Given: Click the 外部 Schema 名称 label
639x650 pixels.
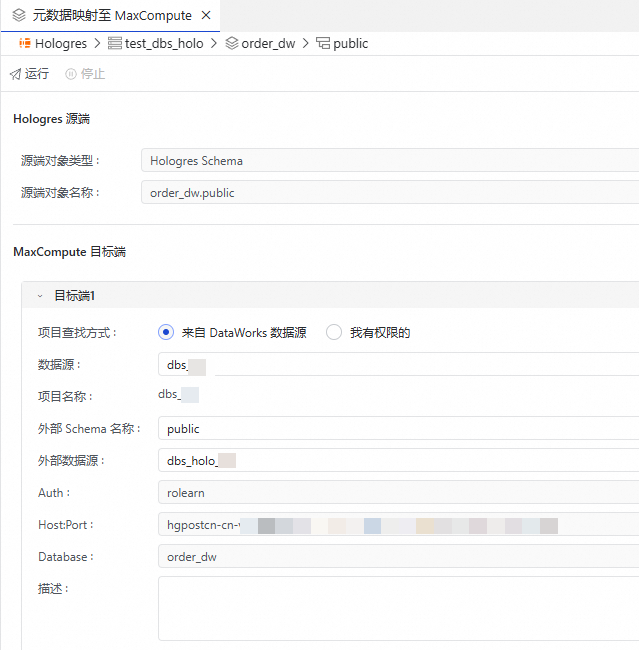Looking at the screenshot, I should pos(89,429).
